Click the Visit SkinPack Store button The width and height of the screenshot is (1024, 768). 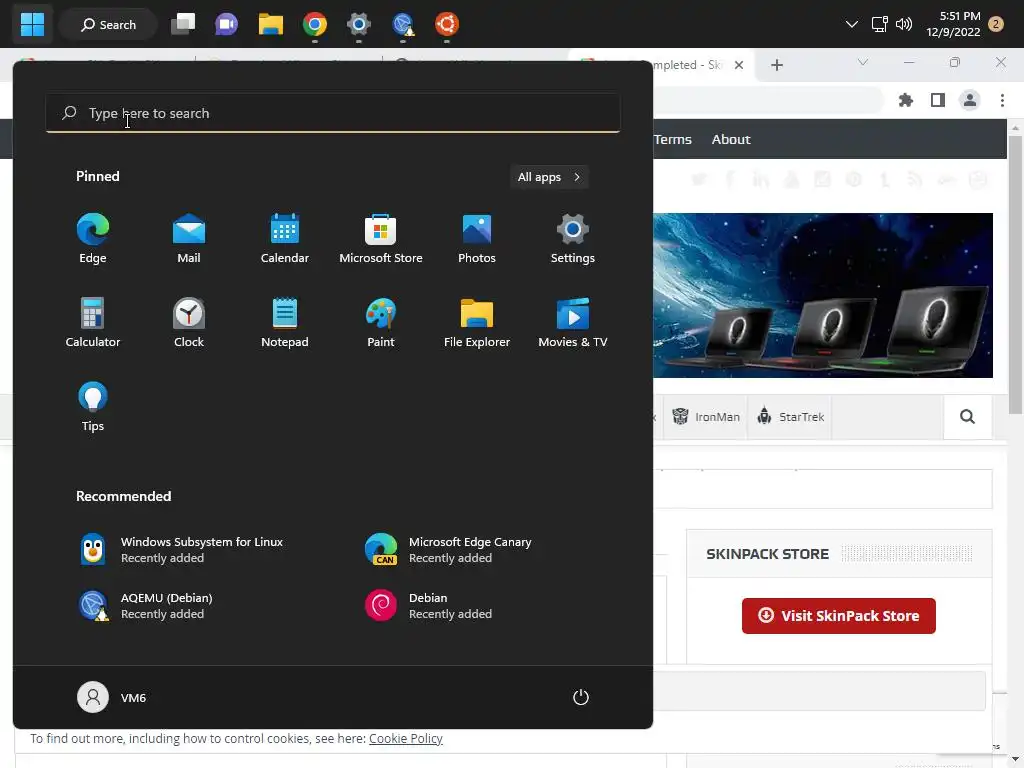(x=839, y=616)
